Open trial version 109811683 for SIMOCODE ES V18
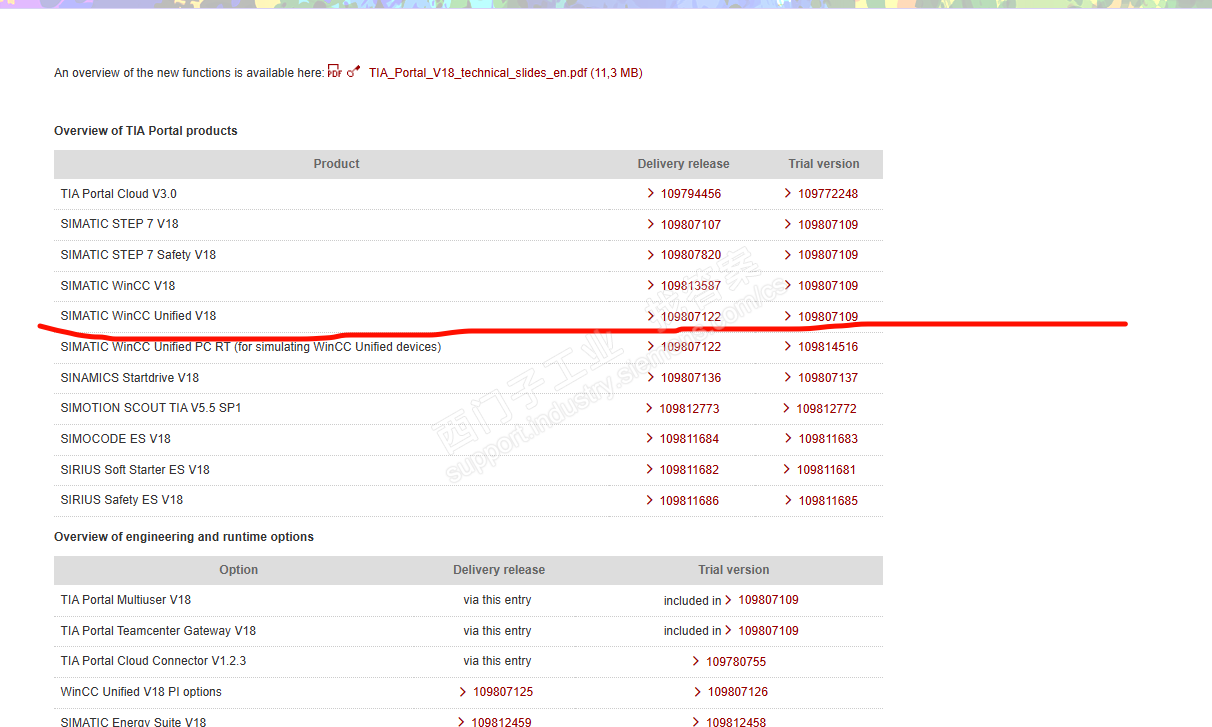 [828, 439]
